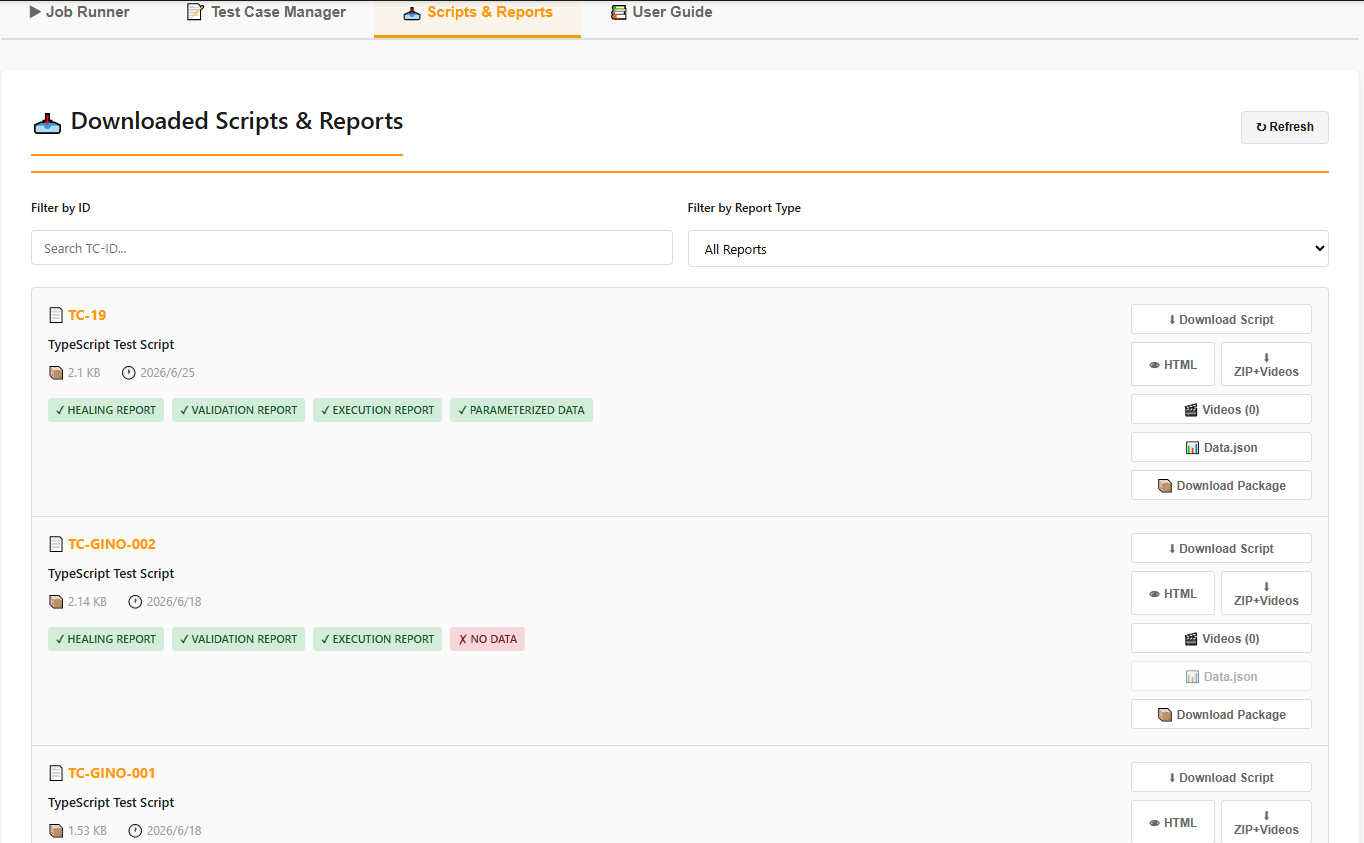Click clock icon on TC-GINO-002 row

(135, 602)
